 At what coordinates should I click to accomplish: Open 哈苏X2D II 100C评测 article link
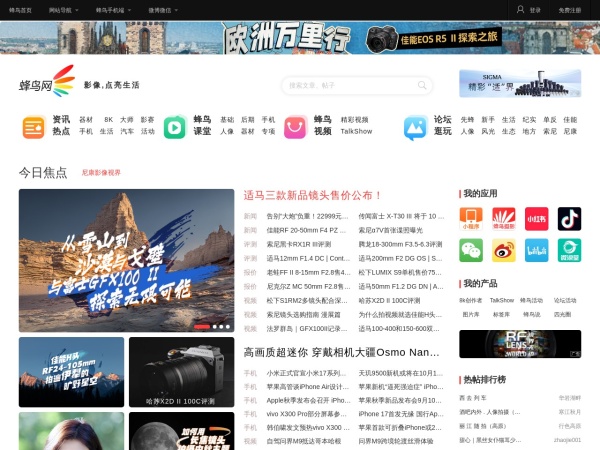pyautogui.click(x=389, y=301)
